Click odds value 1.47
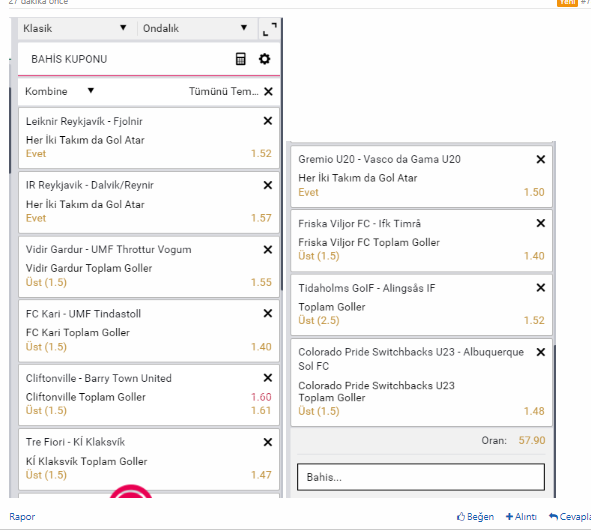 coord(261,475)
